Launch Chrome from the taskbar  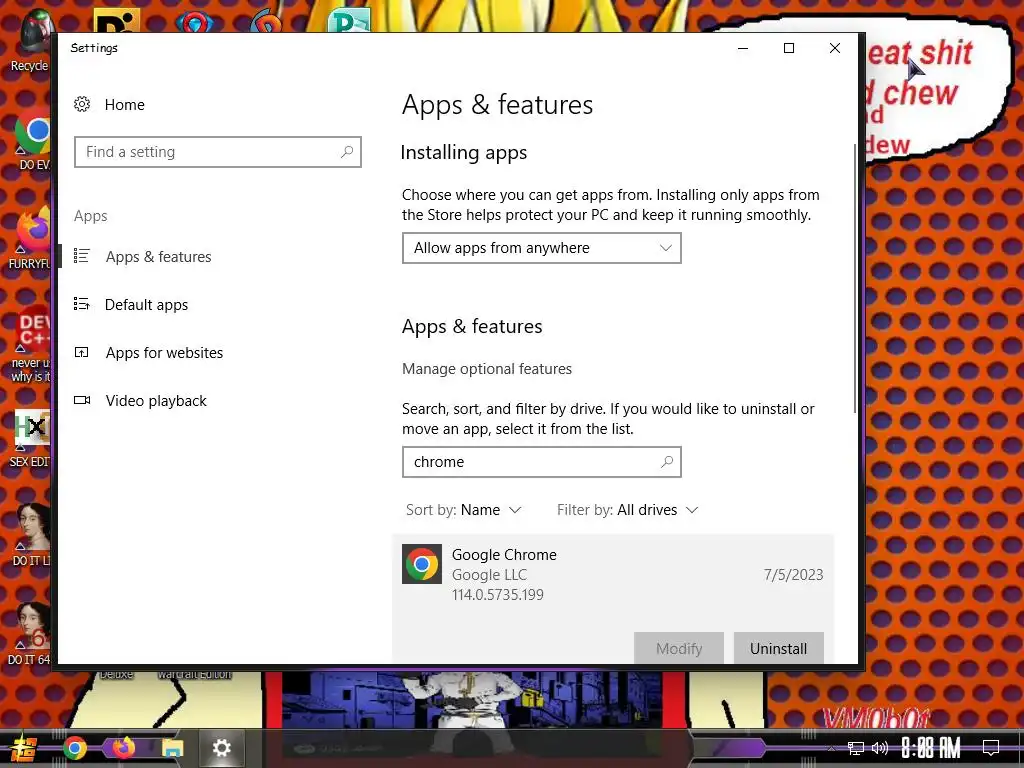(74, 748)
